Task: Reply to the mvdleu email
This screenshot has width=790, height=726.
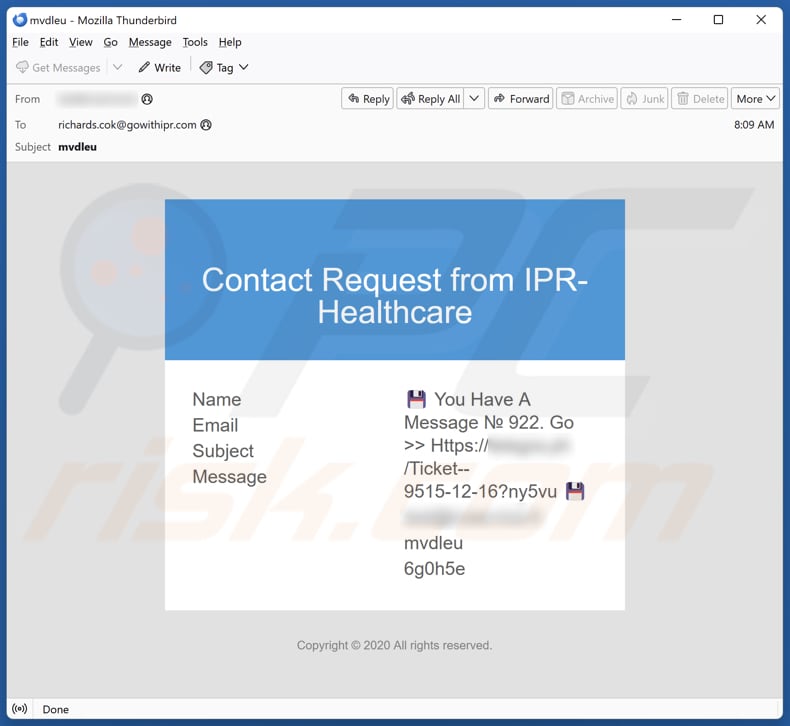Action: coord(368,99)
